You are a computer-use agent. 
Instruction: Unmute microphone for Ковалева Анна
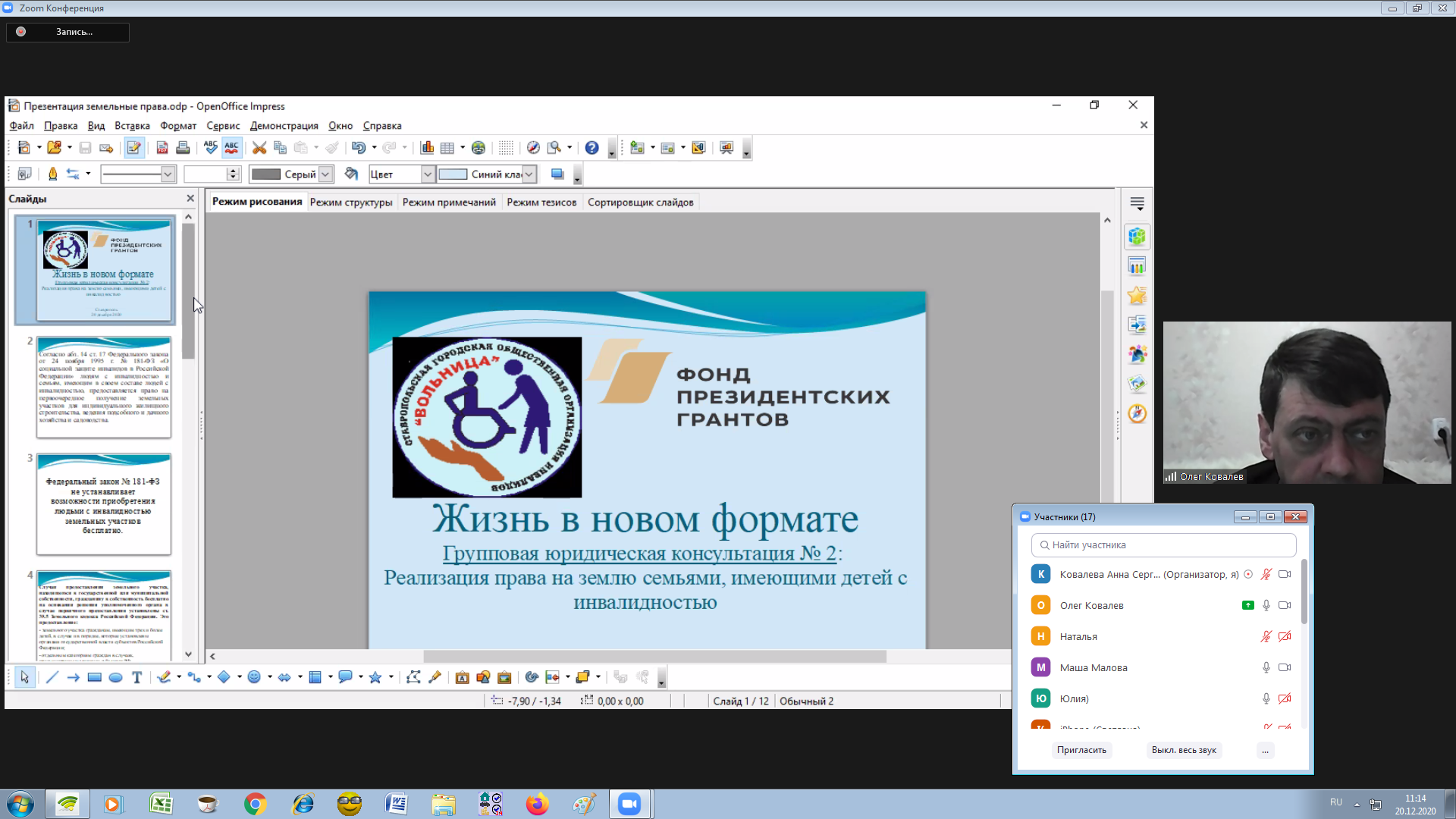click(x=1266, y=575)
